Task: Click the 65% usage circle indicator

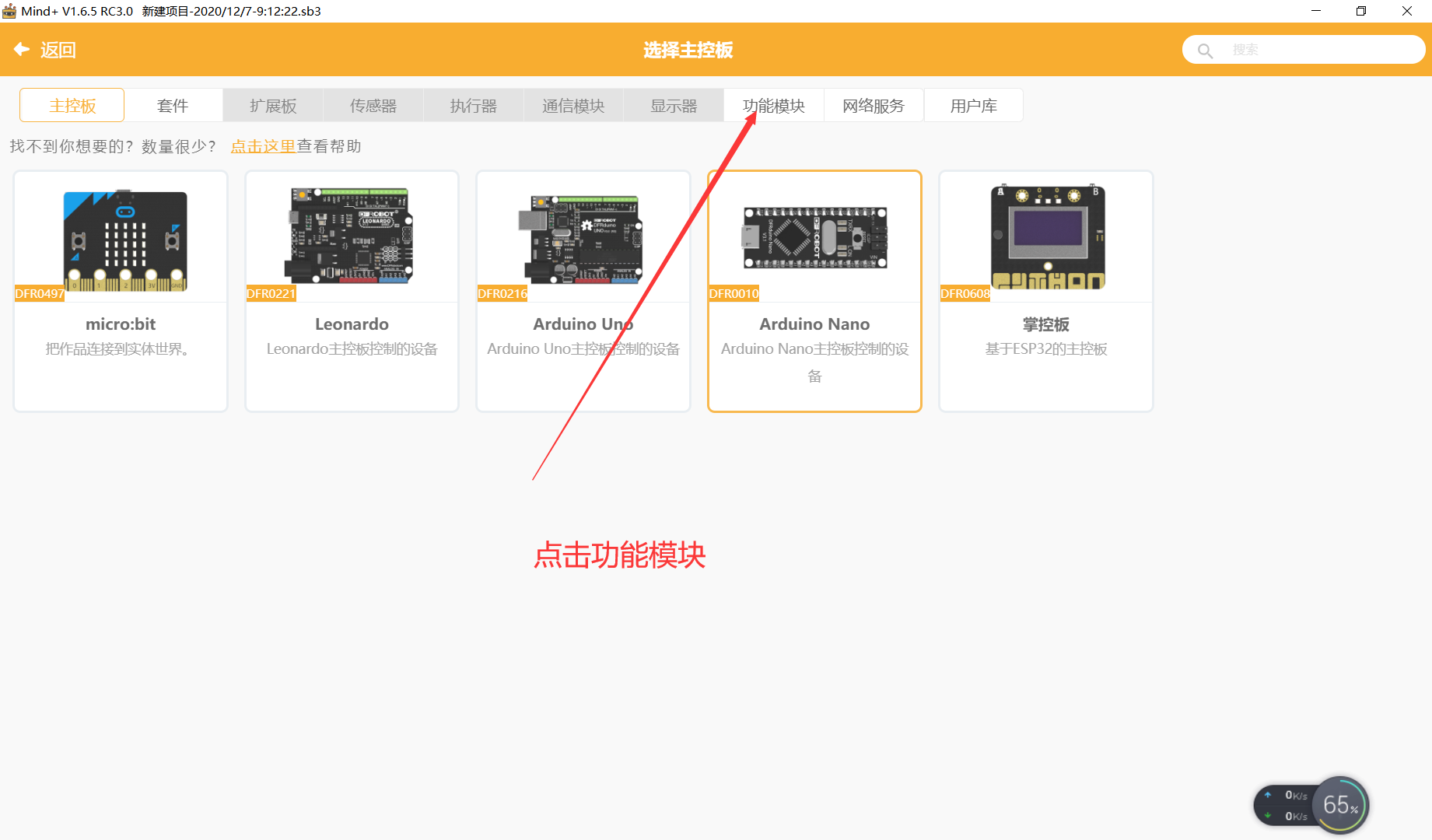Action: pyautogui.click(x=1340, y=805)
